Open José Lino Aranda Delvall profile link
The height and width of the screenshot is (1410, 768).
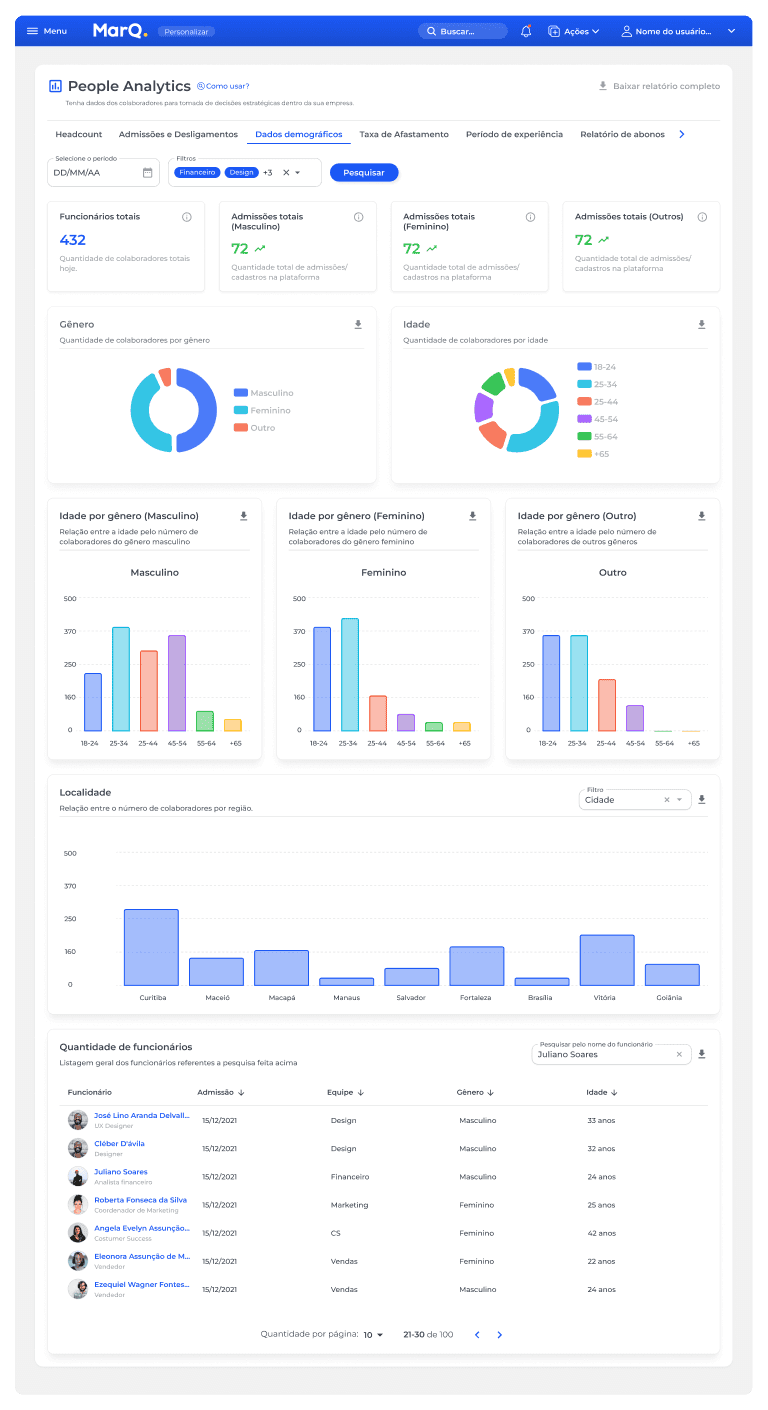141,1115
